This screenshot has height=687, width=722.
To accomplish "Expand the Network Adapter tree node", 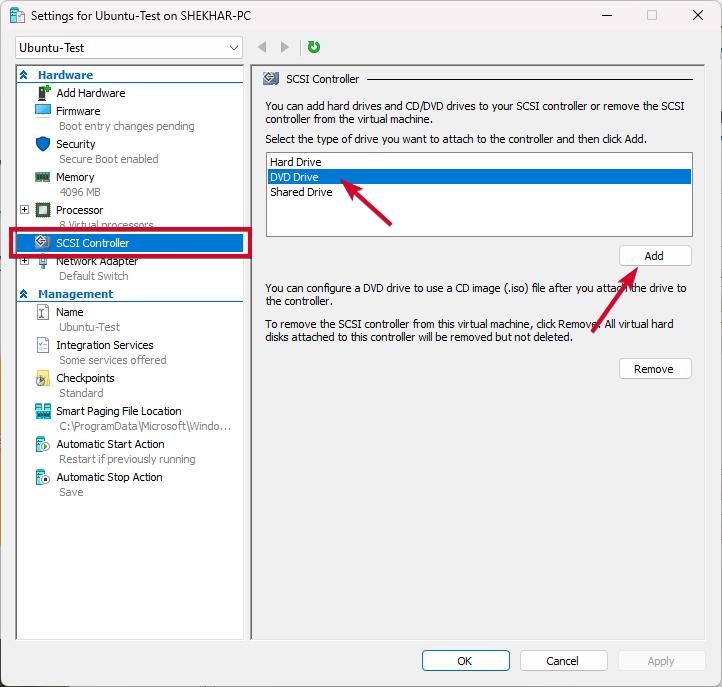I will [24, 261].
